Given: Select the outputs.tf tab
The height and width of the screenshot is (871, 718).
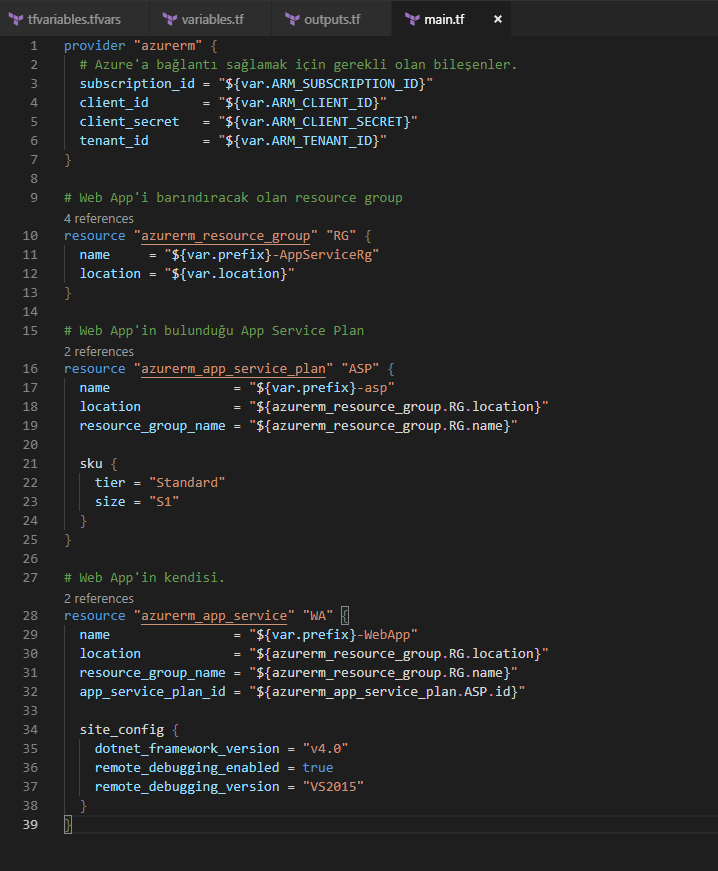Looking at the screenshot, I should 332,19.
